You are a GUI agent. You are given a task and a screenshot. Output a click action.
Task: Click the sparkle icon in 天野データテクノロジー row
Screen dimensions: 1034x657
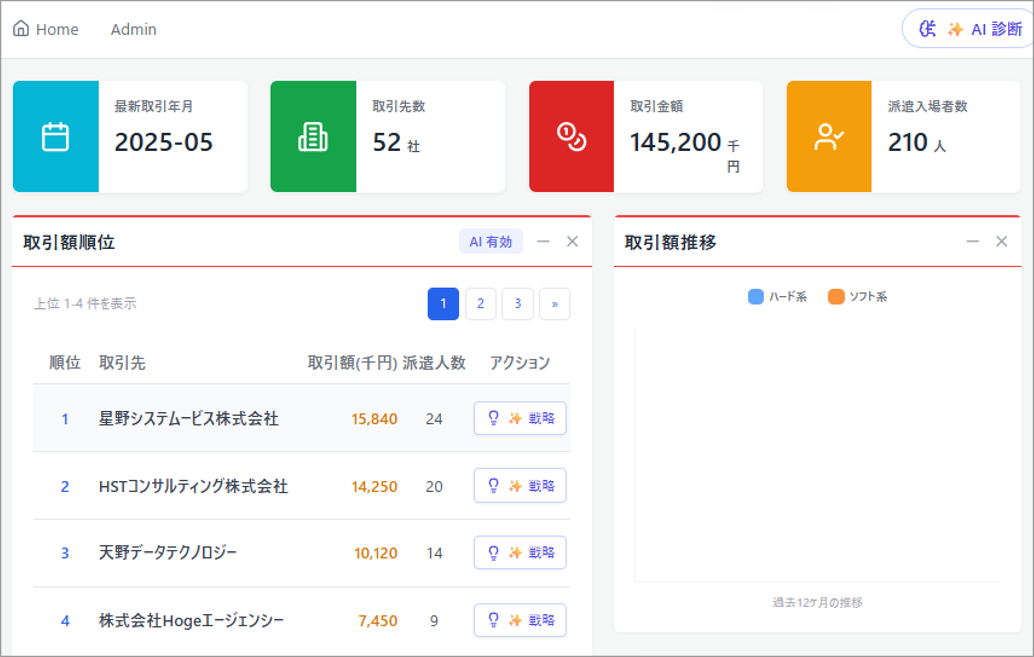(515, 552)
